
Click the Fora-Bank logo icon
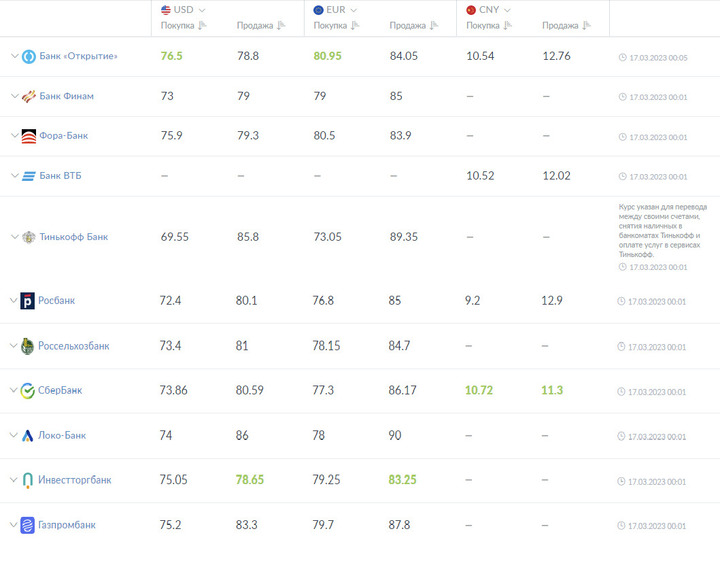tap(29, 136)
